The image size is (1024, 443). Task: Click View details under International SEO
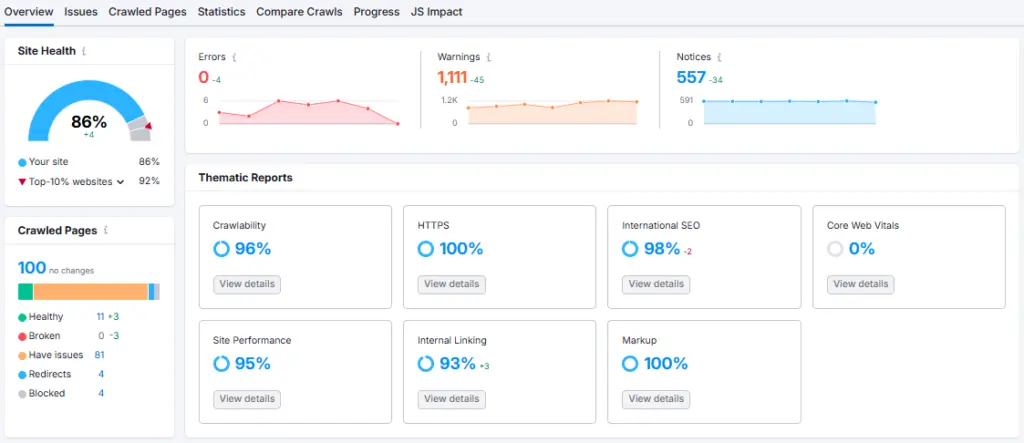pos(655,284)
